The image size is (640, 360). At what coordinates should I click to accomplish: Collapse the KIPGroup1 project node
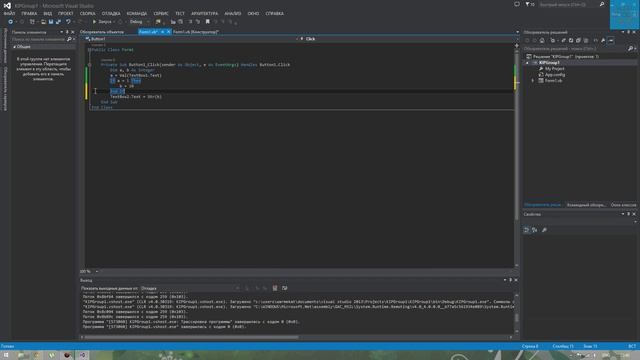click(527, 63)
